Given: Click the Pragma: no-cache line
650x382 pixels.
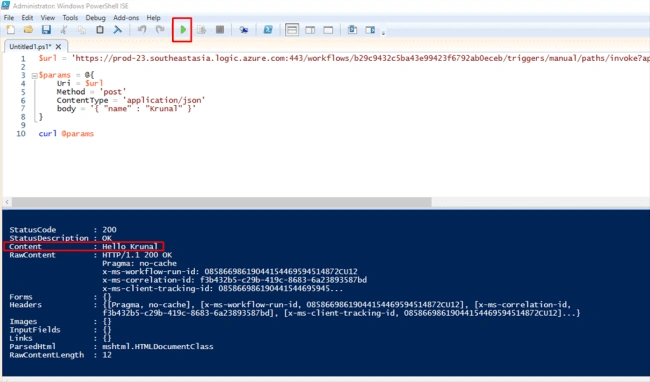Looking at the screenshot, I should pos(140,264).
